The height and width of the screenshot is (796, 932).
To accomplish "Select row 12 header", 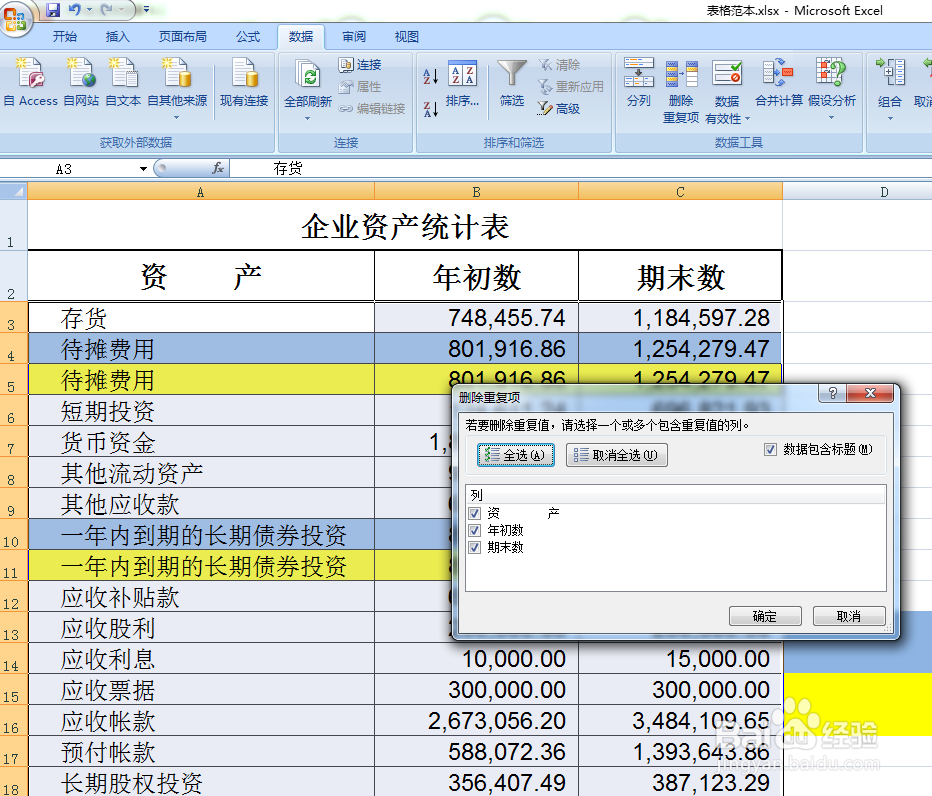I will coord(13,597).
